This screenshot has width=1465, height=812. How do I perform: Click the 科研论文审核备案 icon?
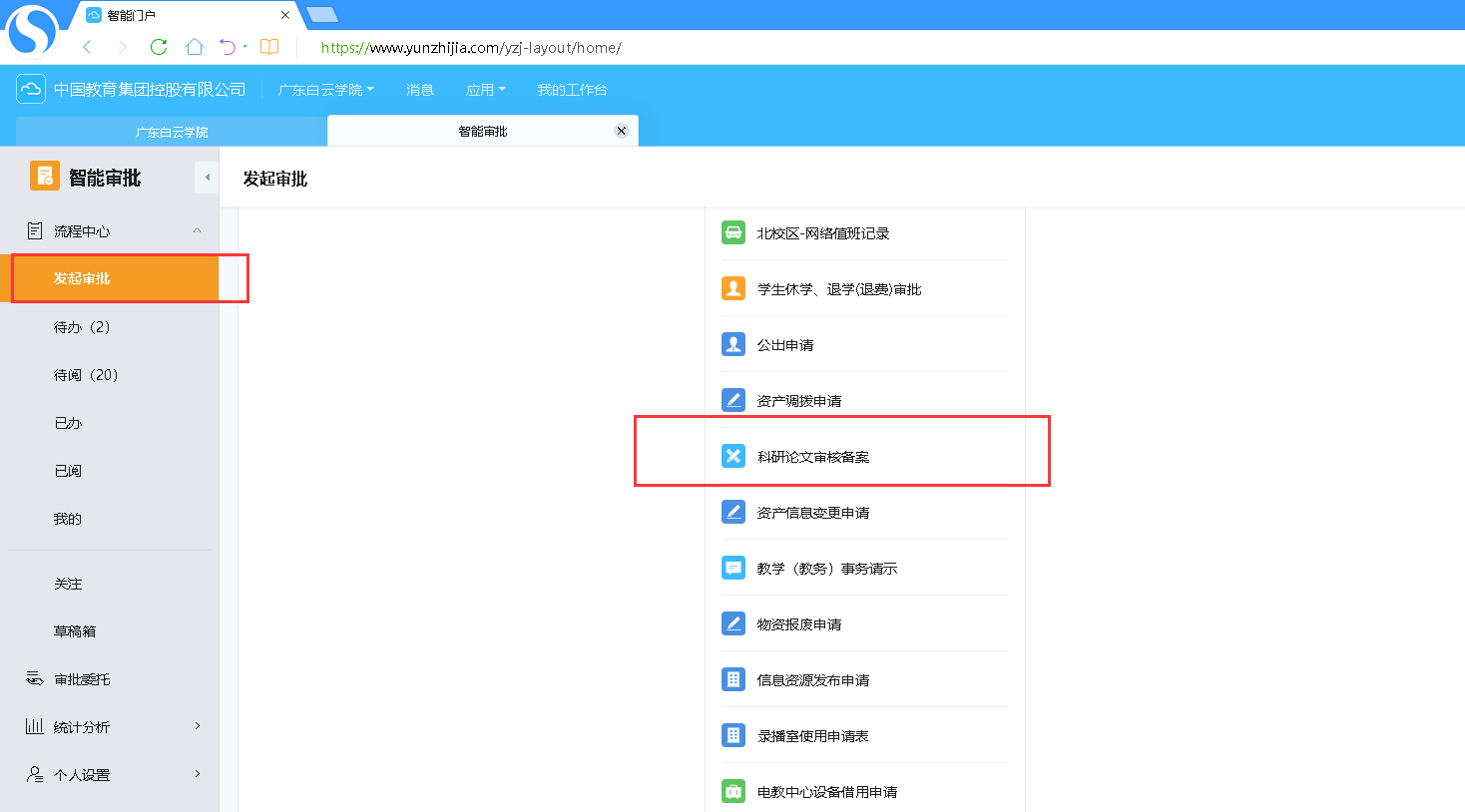(x=733, y=456)
